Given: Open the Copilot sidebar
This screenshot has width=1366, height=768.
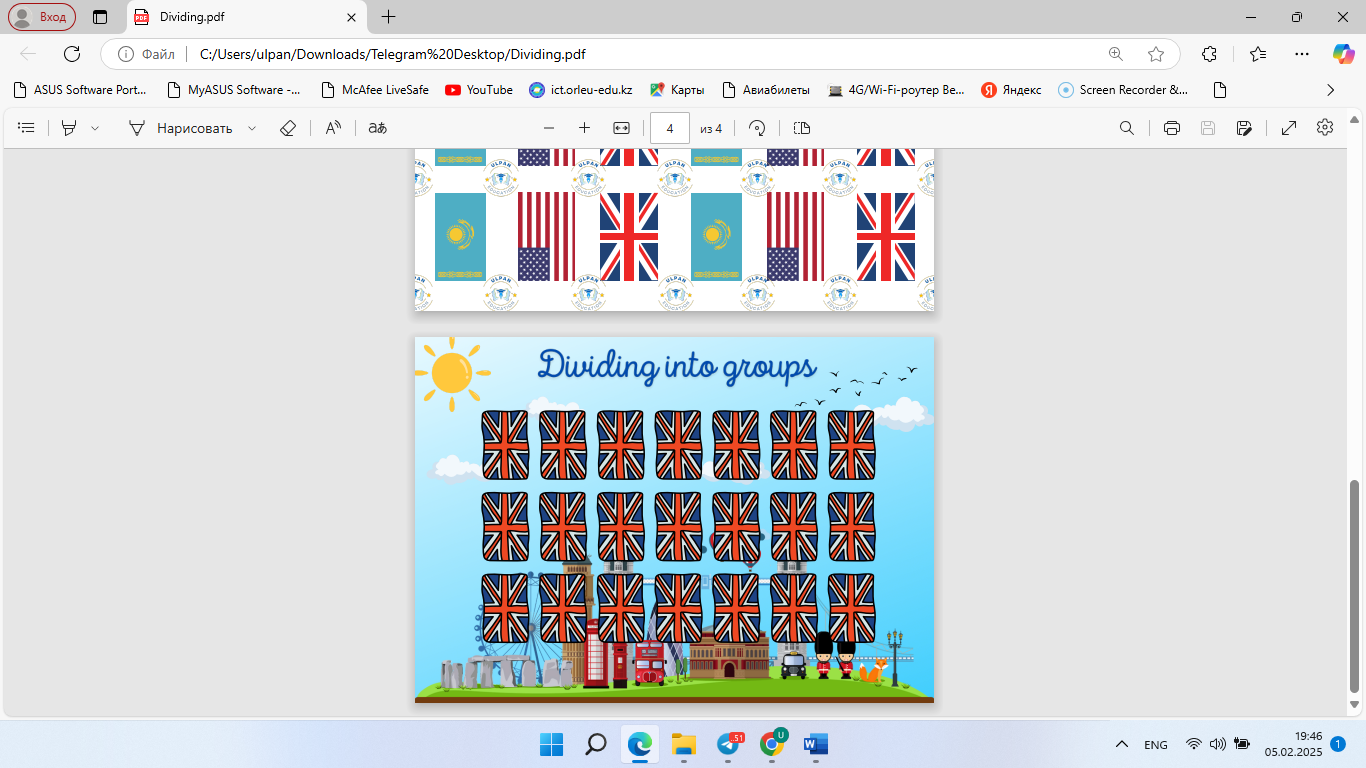Looking at the screenshot, I should click(1343, 54).
